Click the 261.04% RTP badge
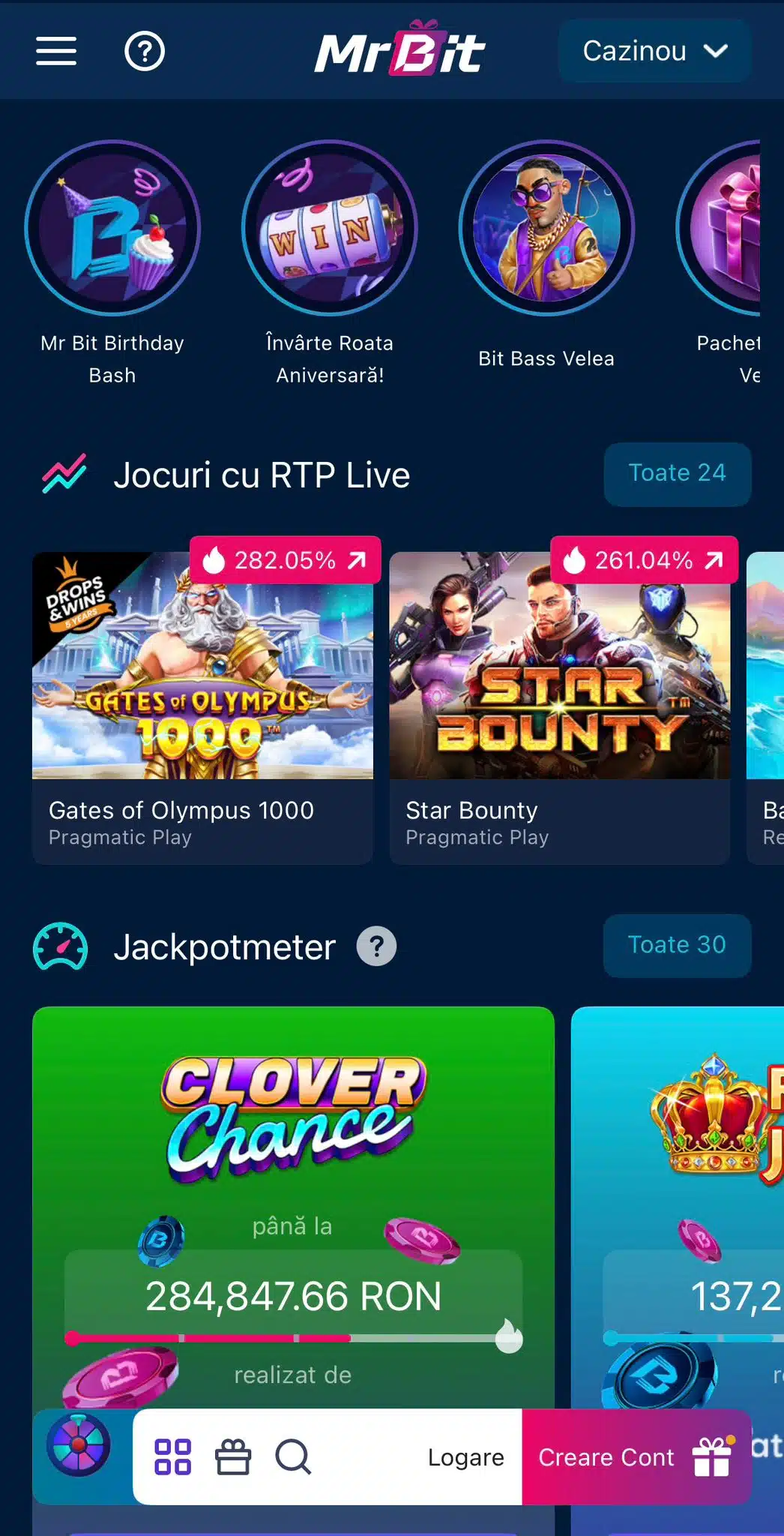784x1536 pixels. point(645,560)
